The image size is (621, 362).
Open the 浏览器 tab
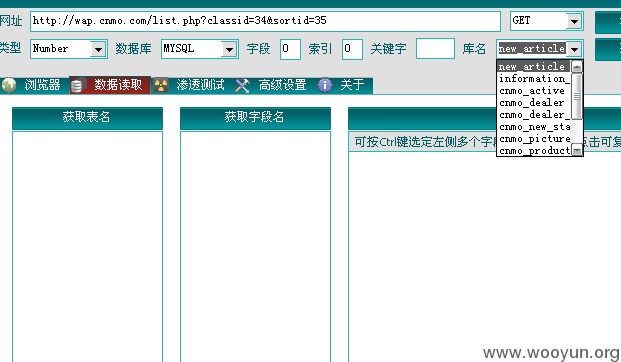click(42, 85)
